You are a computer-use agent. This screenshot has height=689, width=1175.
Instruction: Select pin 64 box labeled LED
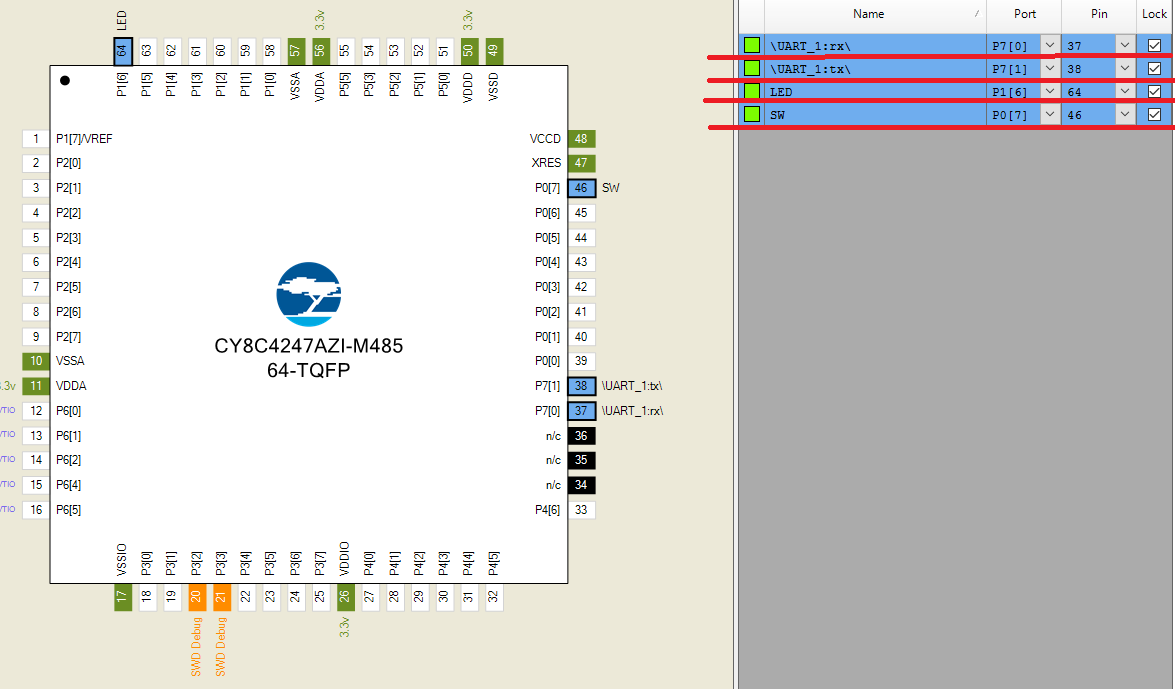tap(122, 51)
